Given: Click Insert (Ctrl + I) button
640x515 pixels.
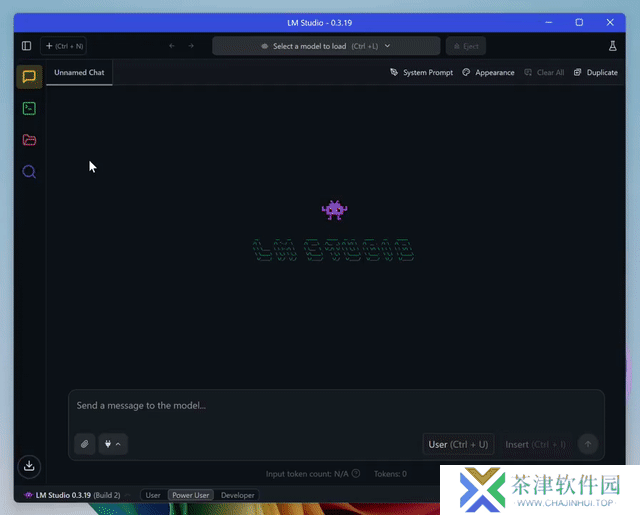Looking at the screenshot, I should point(535,444).
